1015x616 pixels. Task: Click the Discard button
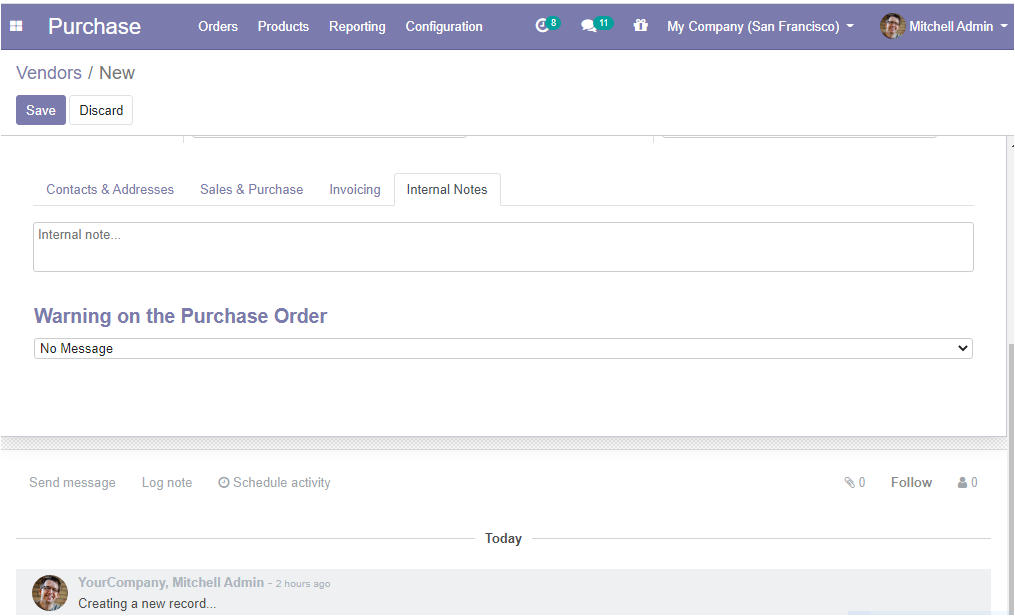coord(101,110)
